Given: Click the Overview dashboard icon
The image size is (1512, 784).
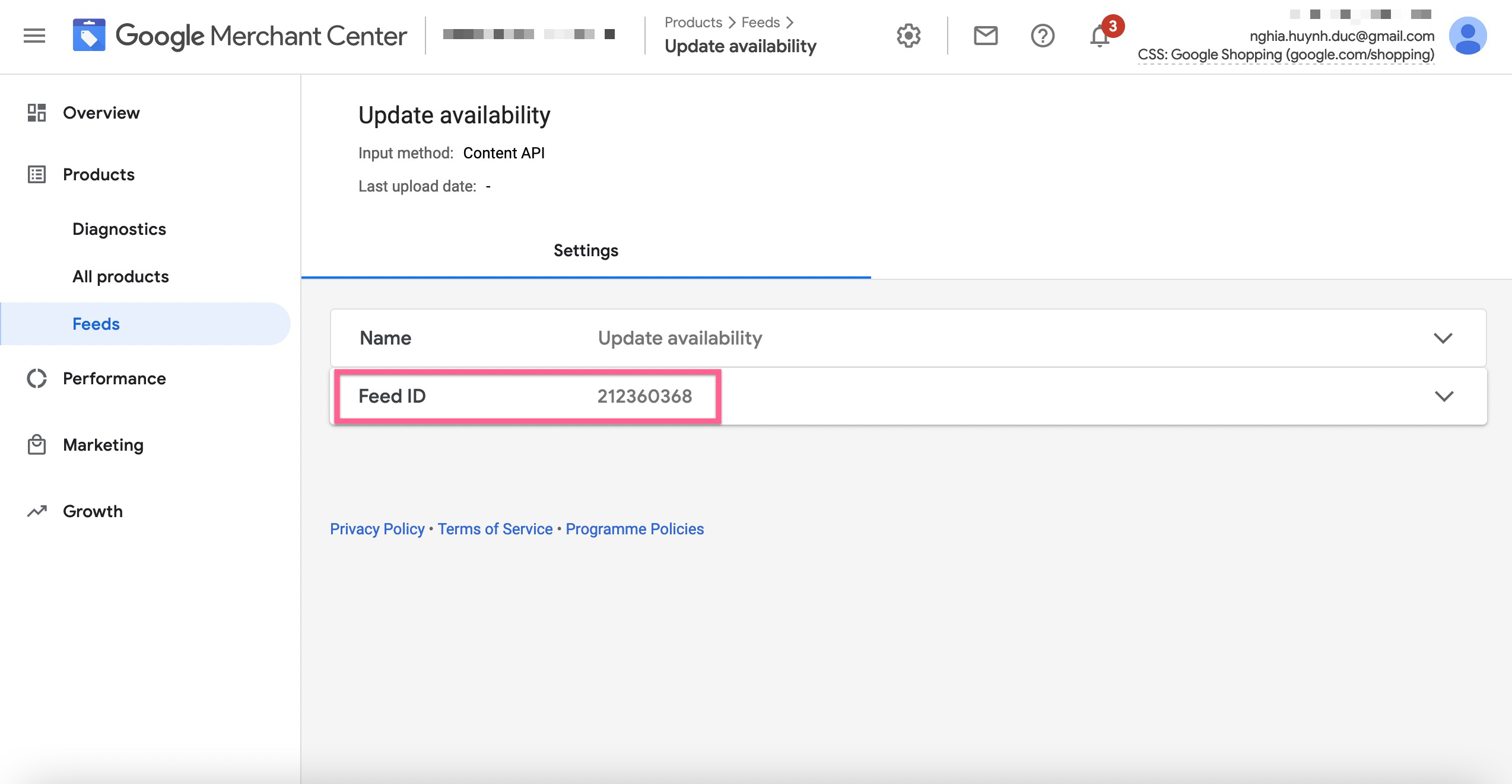Looking at the screenshot, I should point(37,113).
